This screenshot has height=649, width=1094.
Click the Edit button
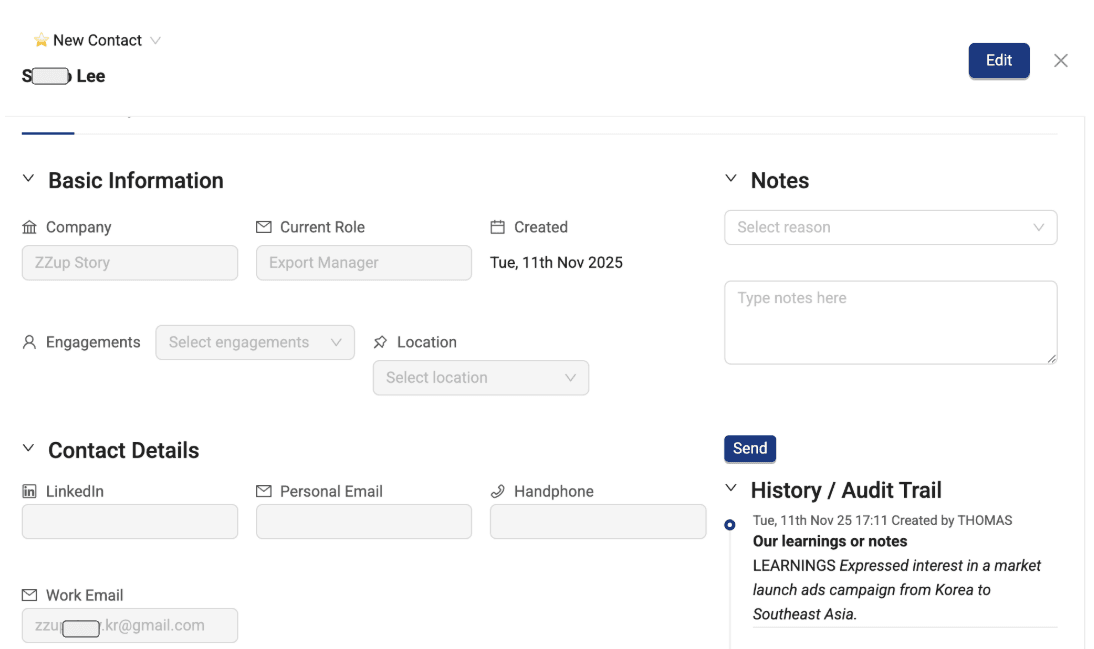pyautogui.click(x=998, y=60)
